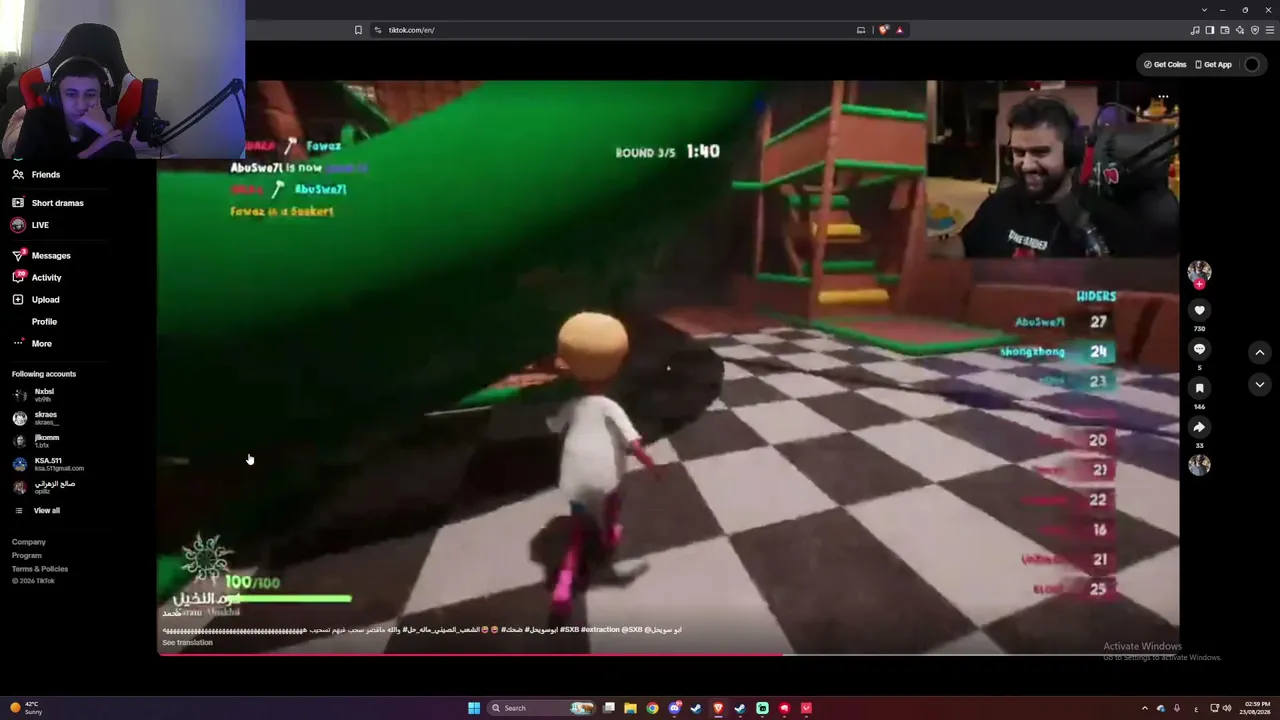Open the creator's avatar beside the video
This screenshot has width=1280, height=720.
(x=1199, y=271)
